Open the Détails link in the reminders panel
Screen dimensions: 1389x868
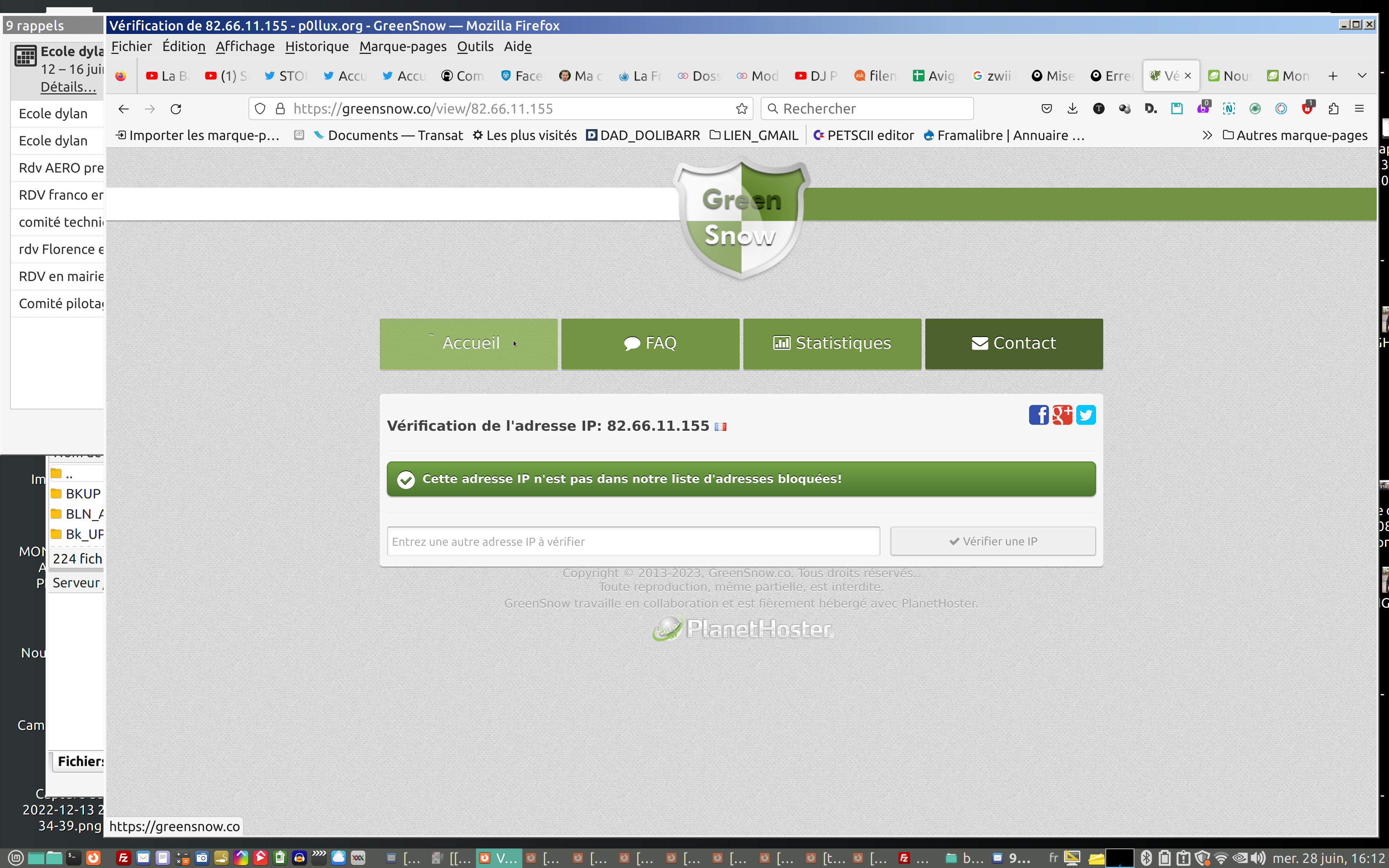(x=68, y=87)
